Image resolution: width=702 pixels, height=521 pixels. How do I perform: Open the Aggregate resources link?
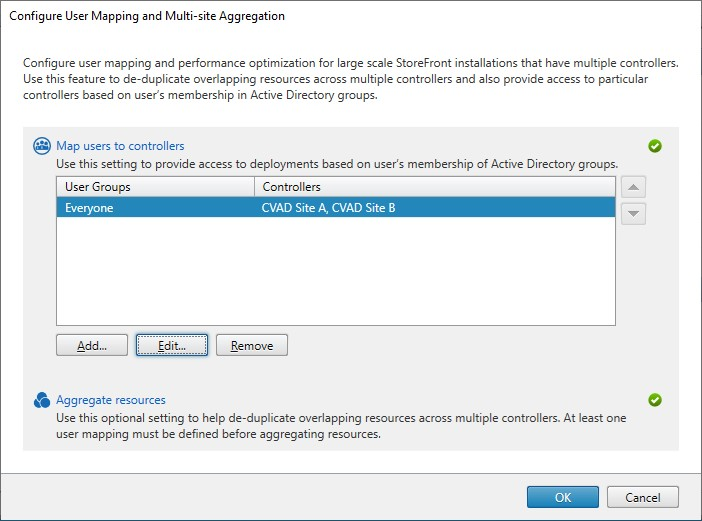click(110, 400)
